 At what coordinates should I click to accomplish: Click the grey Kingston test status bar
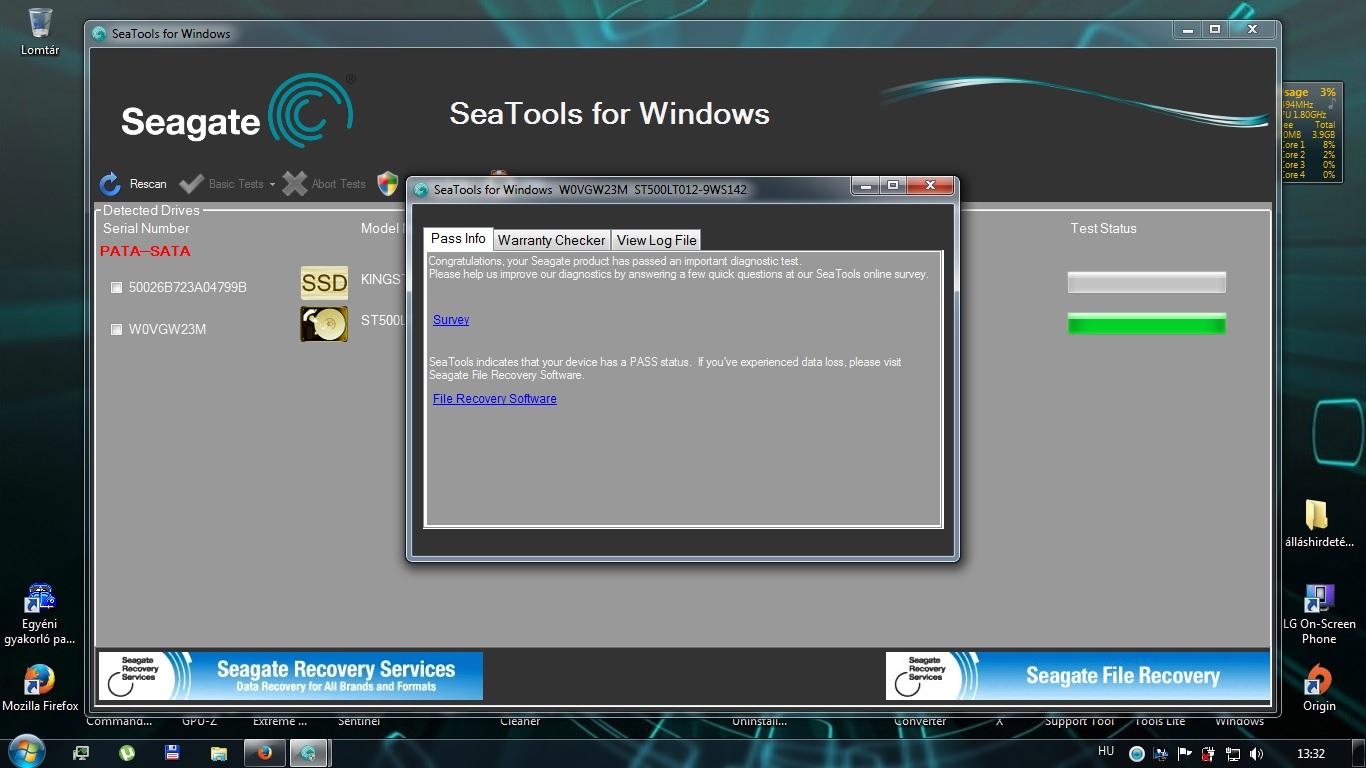pyautogui.click(x=1146, y=282)
